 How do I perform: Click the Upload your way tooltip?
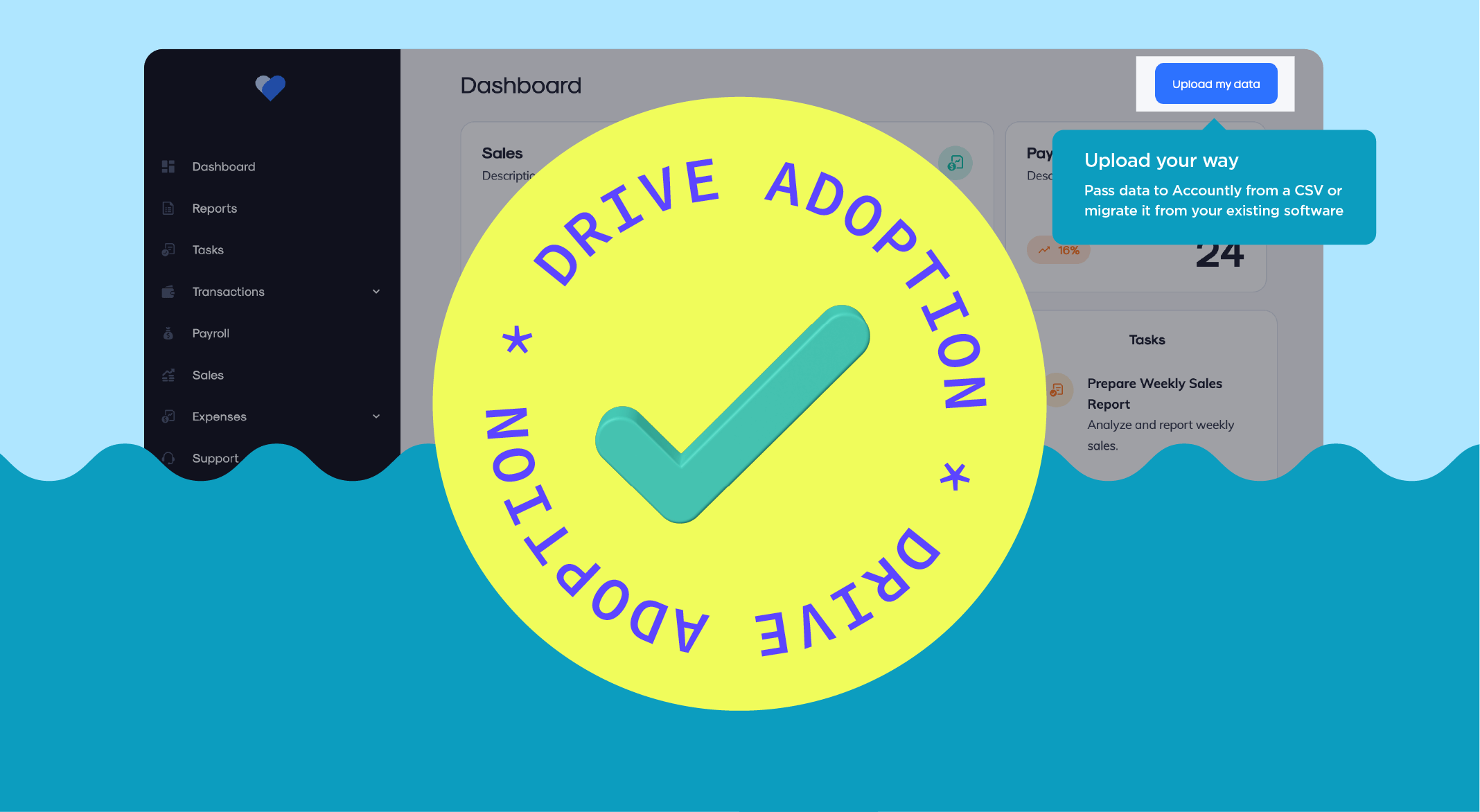click(1213, 187)
